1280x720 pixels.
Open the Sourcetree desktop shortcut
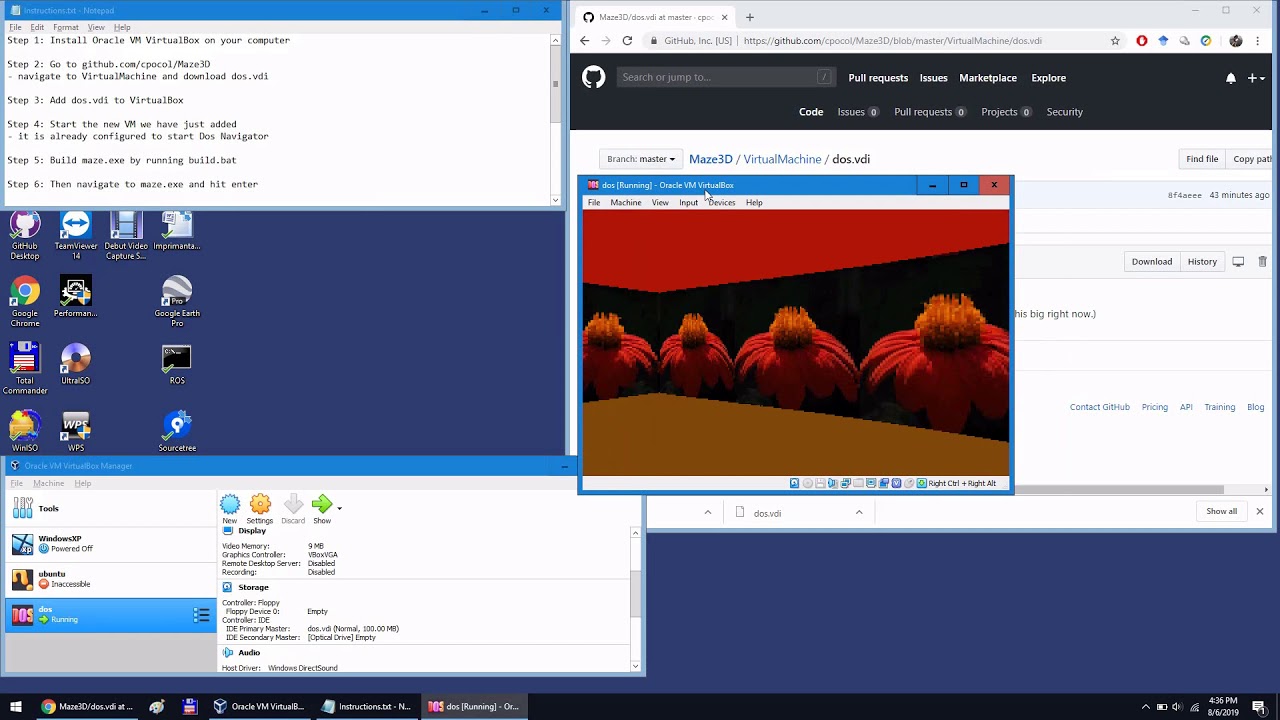pyautogui.click(x=177, y=431)
